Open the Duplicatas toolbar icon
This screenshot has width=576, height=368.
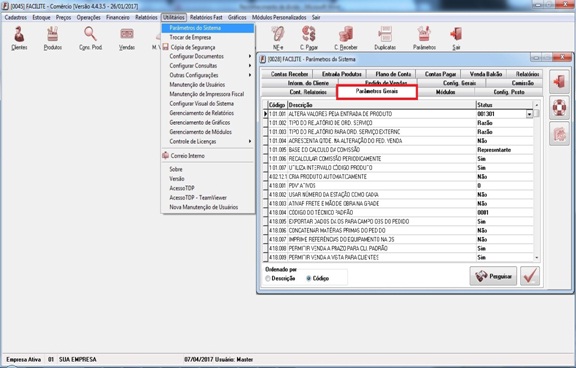tap(385, 38)
